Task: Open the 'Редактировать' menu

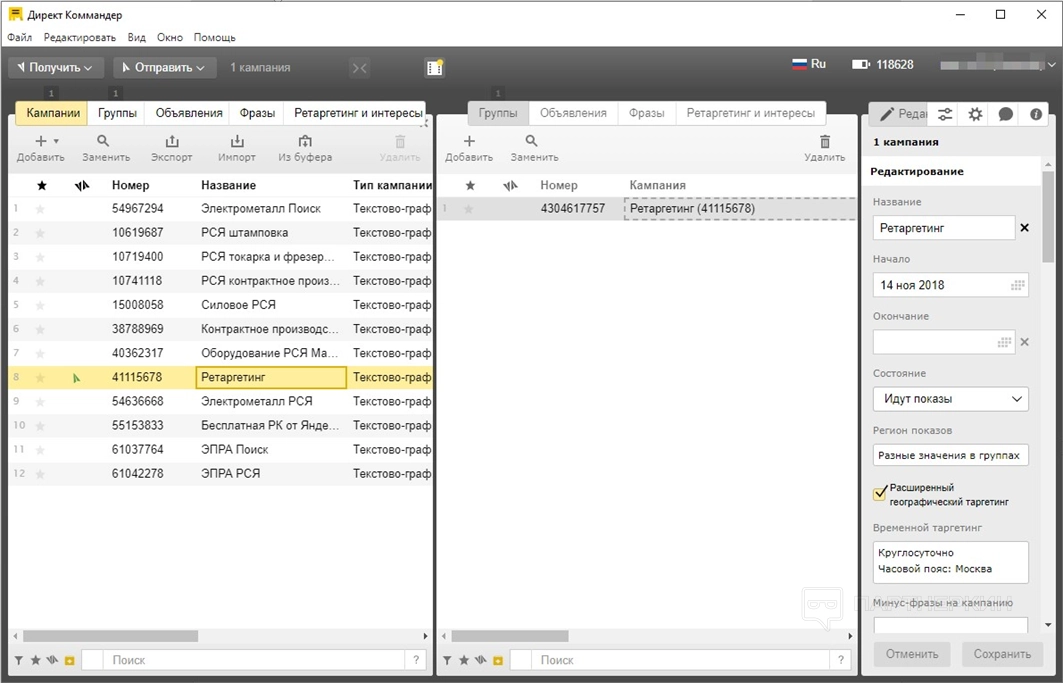Action: [80, 37]
